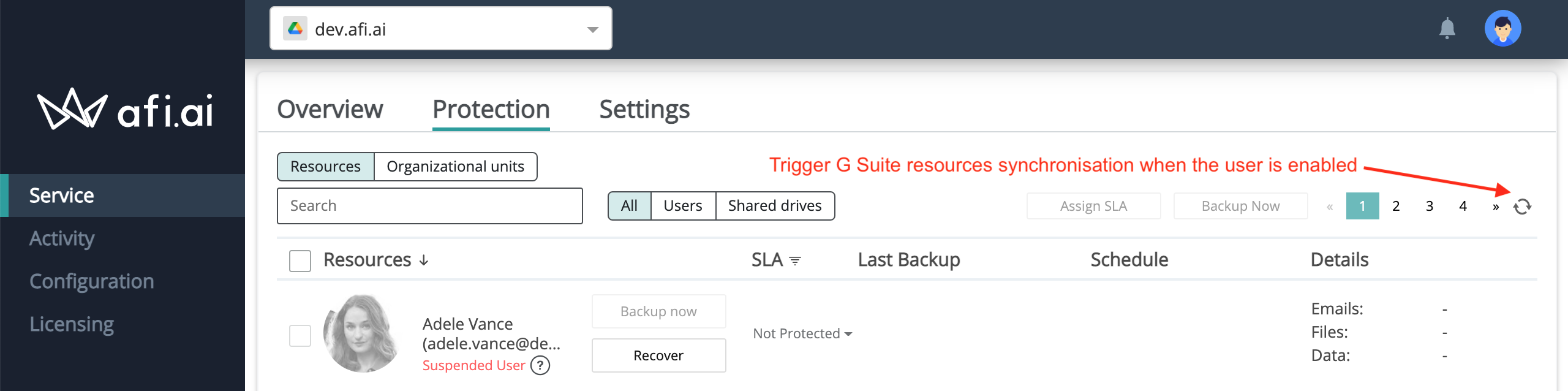Image resolution: width=1568 pixels, height=391 pixels.
Task: Click the refresh sync resources icon
Action: [1522, 207]
